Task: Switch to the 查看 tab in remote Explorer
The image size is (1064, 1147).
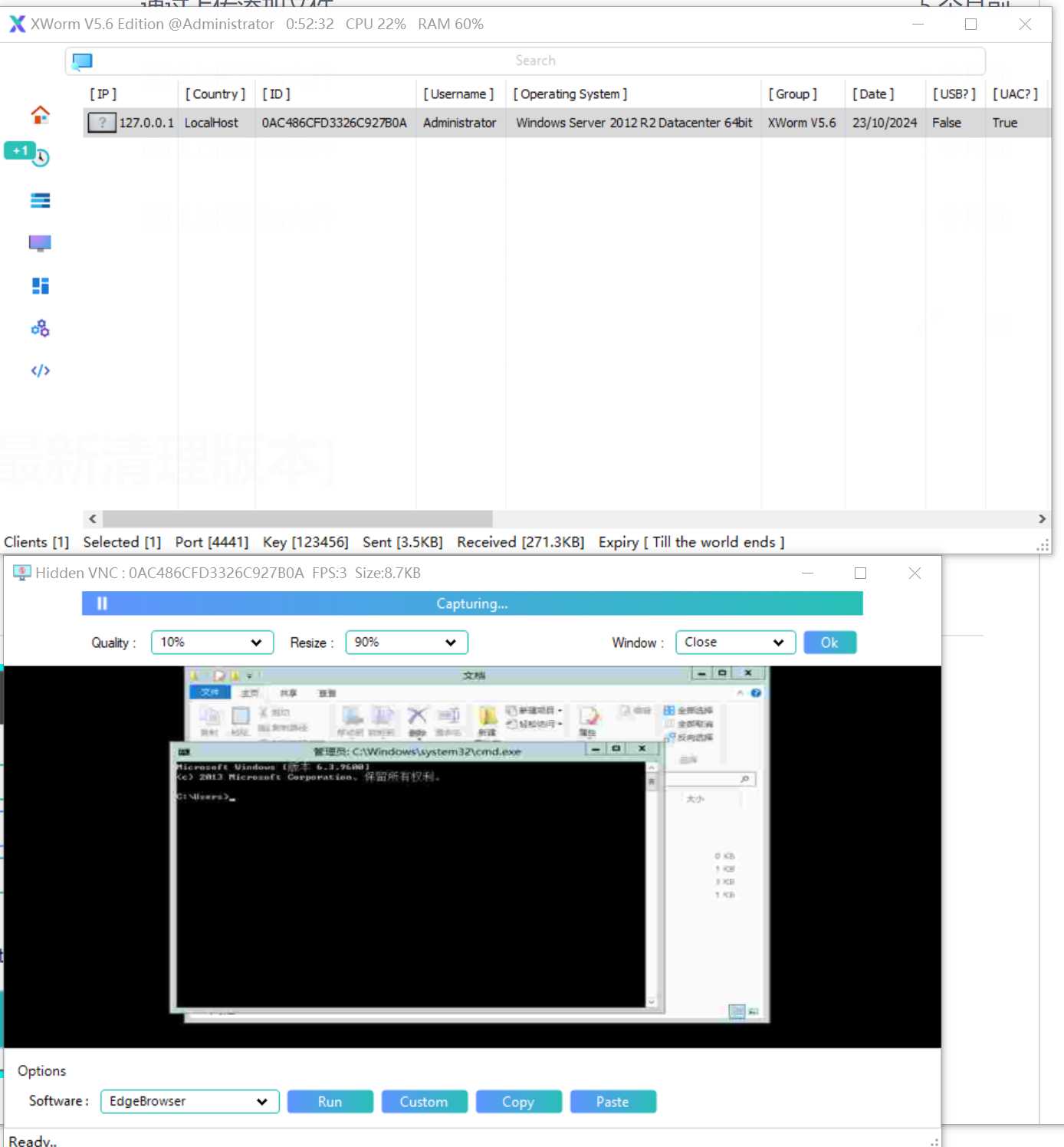Action: pyautogui.click(x=327, y=693)
